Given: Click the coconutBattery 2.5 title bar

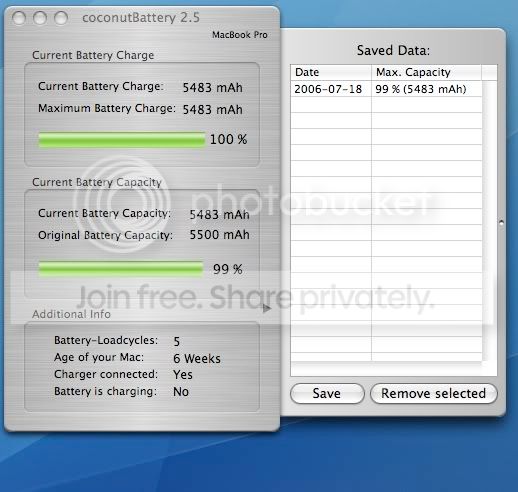Looking at the screenshot, I should 142,18.
